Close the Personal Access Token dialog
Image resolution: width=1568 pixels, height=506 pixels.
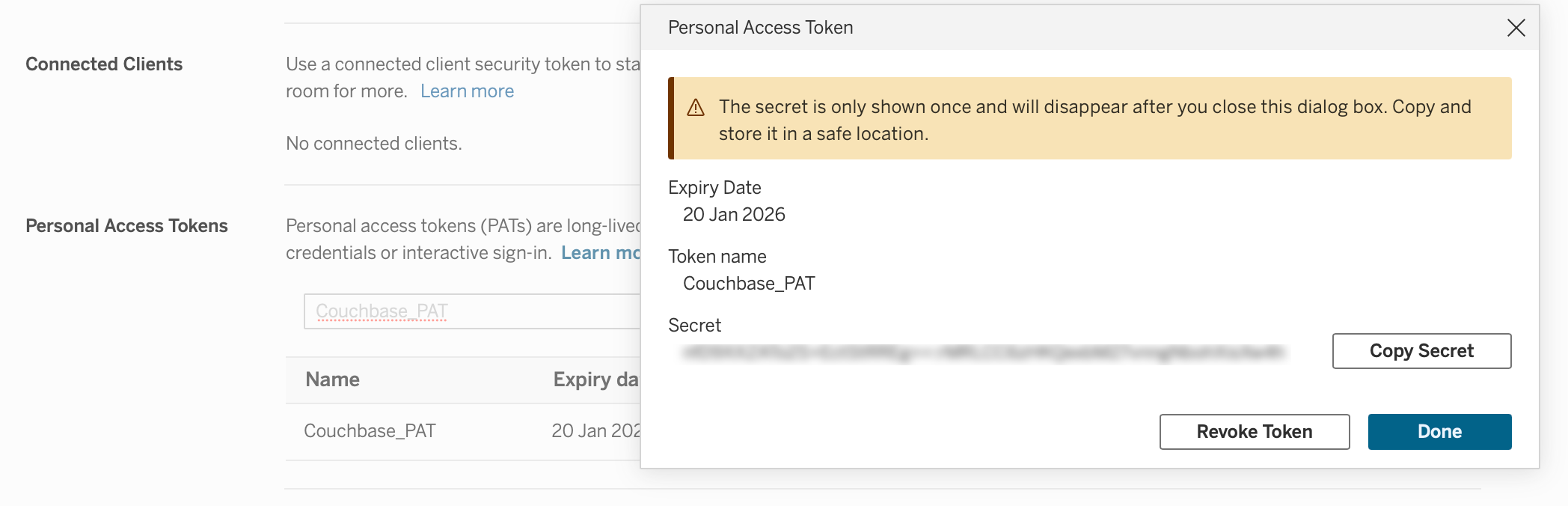pyautogui.click(x=1516, y=28)
